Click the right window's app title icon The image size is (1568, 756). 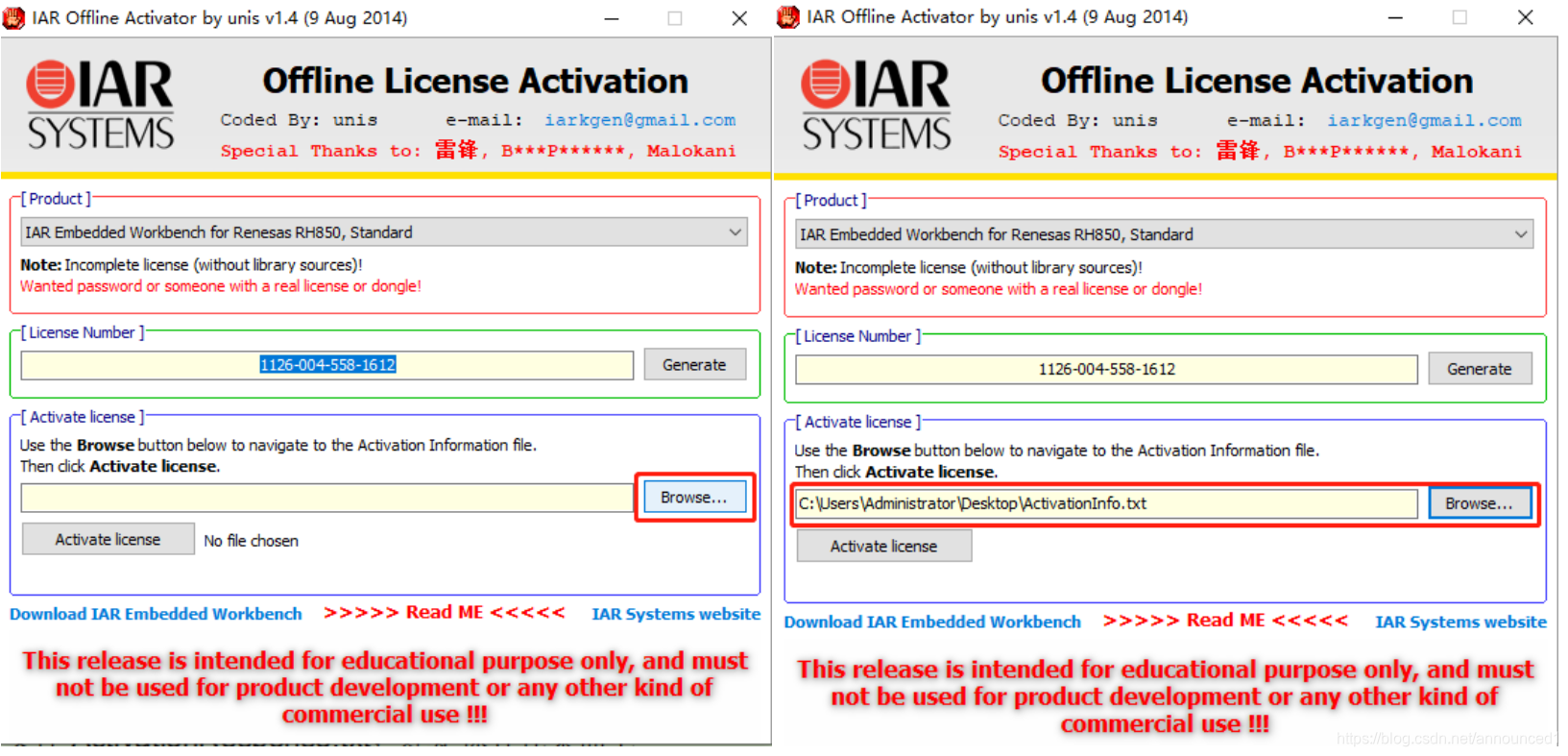(x=788, y=16)
